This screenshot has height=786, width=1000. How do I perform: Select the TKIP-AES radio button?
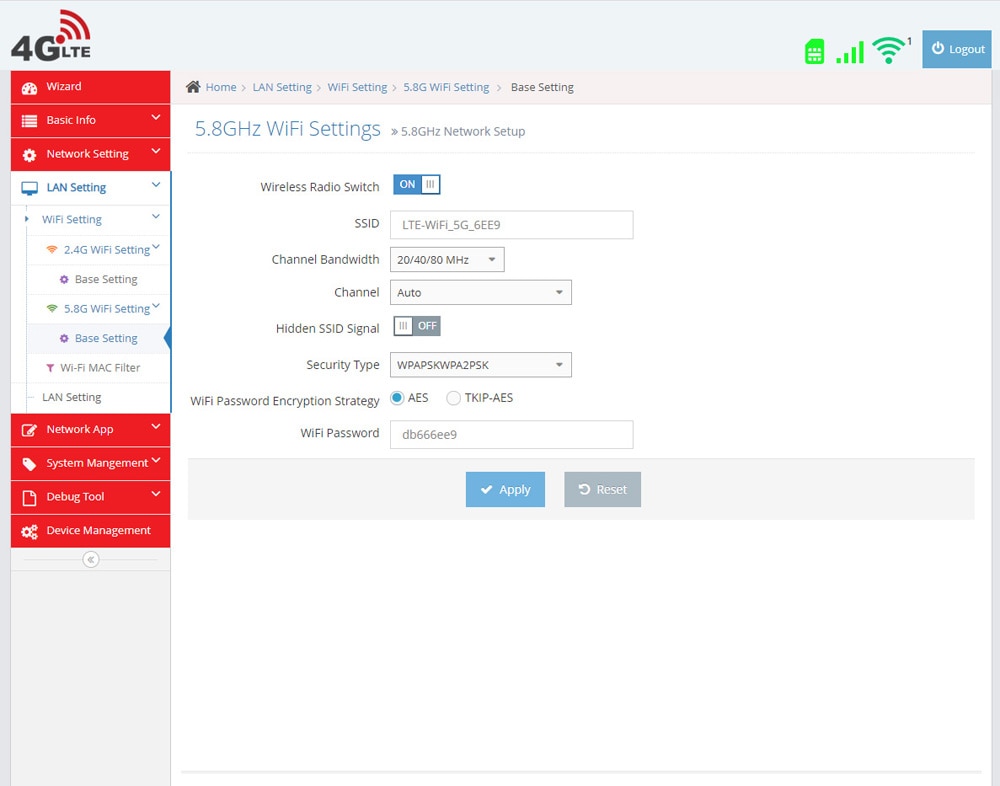tap(453, 398)
